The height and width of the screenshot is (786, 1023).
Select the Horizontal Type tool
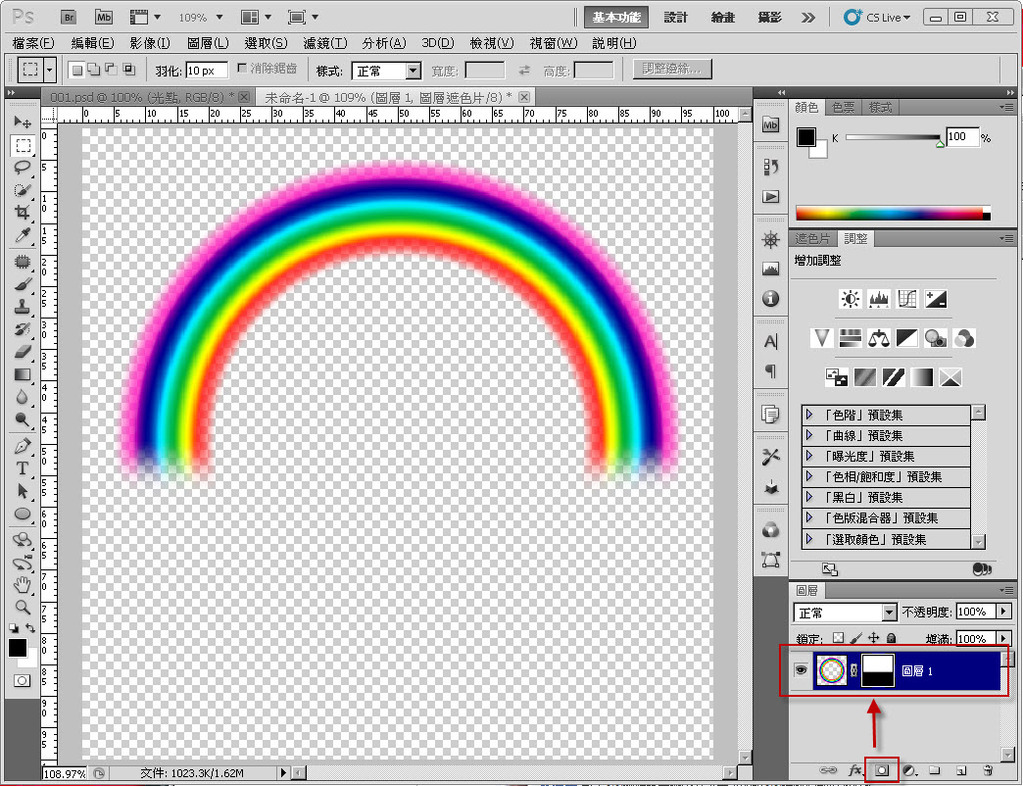pyautogui.click(x=22, y=468)
